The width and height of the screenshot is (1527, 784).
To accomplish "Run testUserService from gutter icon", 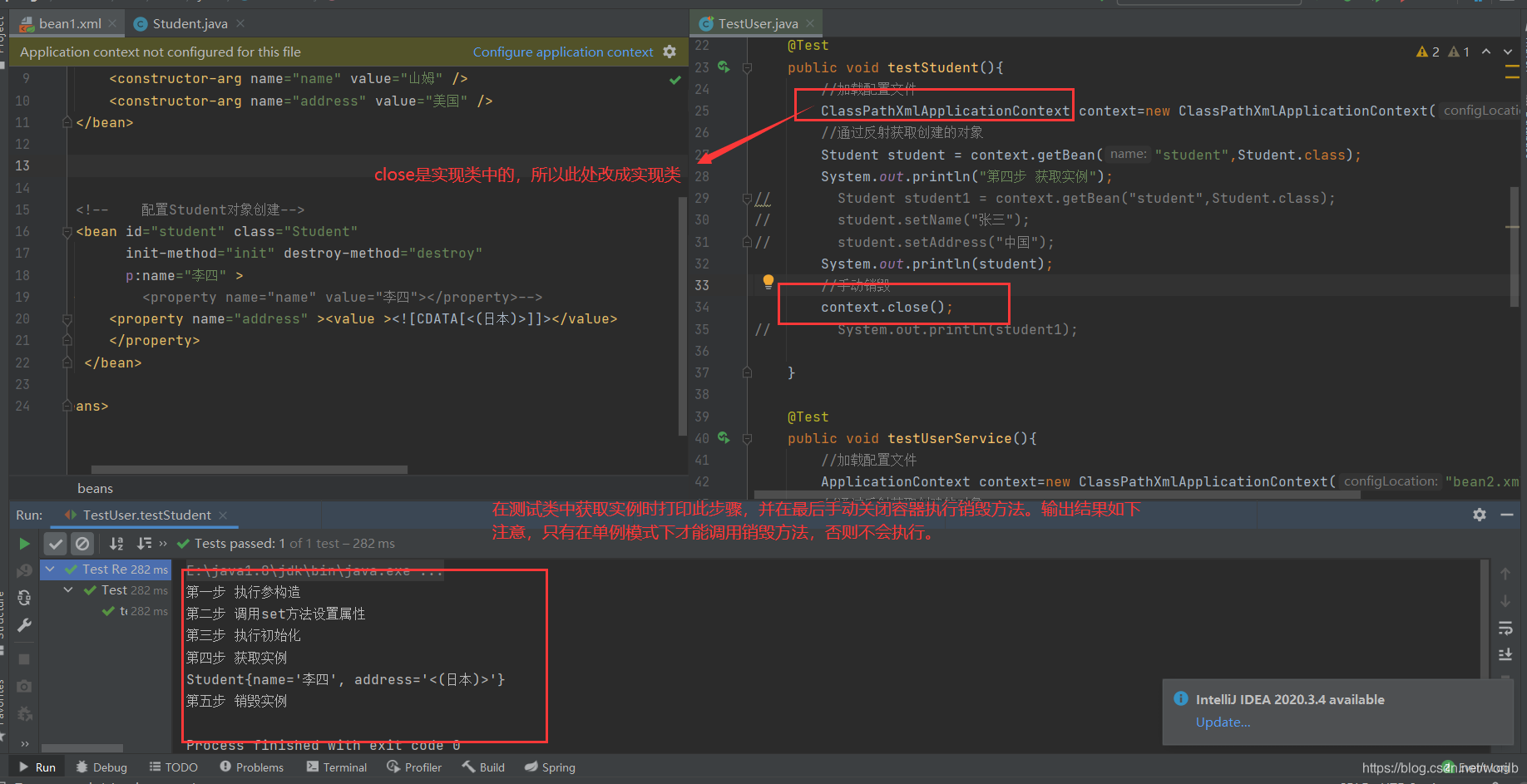I will [724, 438].
